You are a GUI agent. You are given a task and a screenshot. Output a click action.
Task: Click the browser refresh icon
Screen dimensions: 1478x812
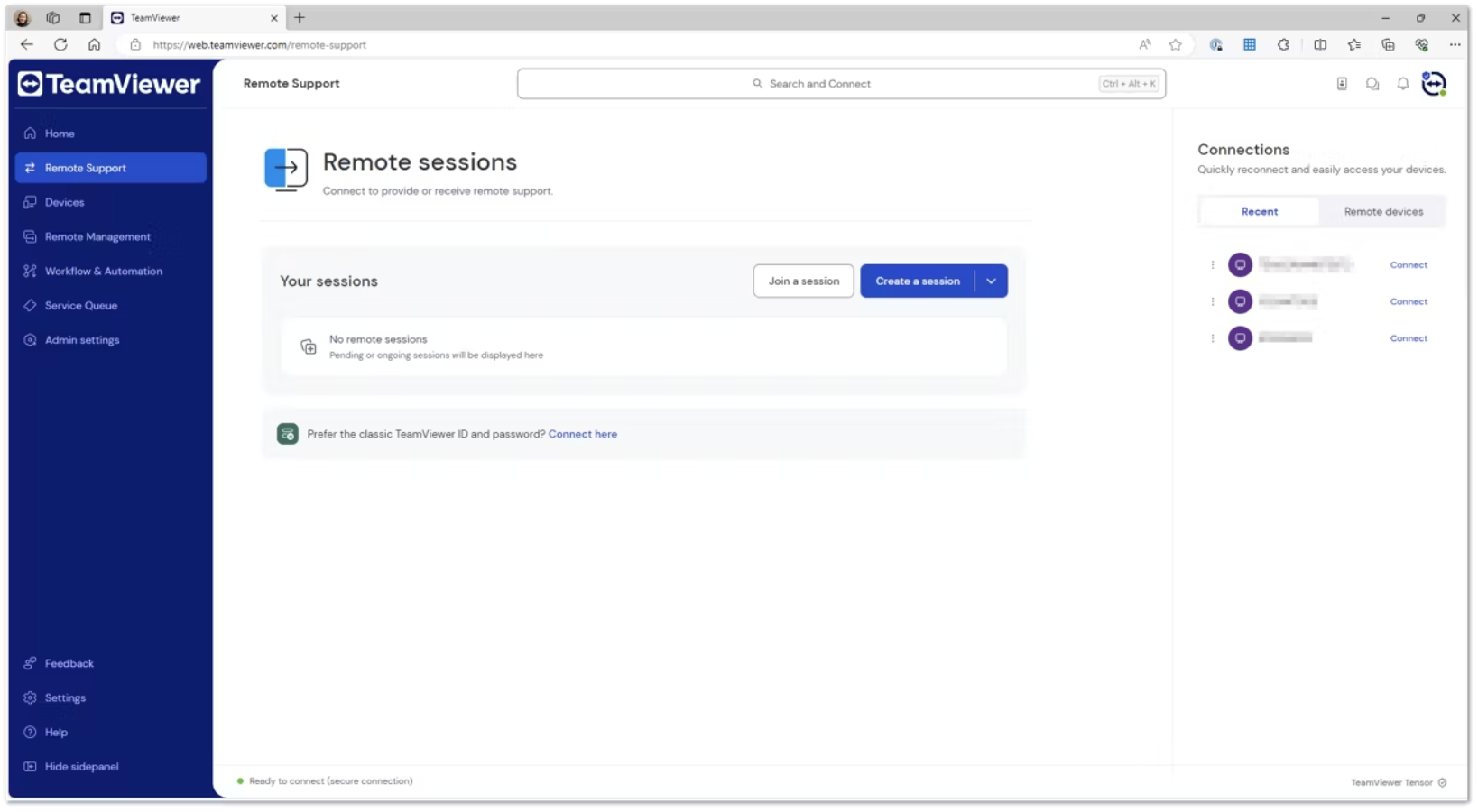(60, 44)
